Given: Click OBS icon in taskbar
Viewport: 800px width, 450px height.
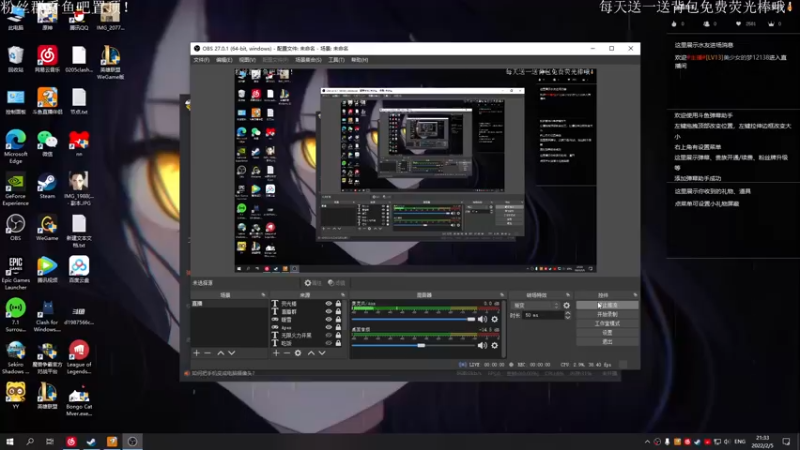Looking at the screenshot, I should click(x=132, y=441).
